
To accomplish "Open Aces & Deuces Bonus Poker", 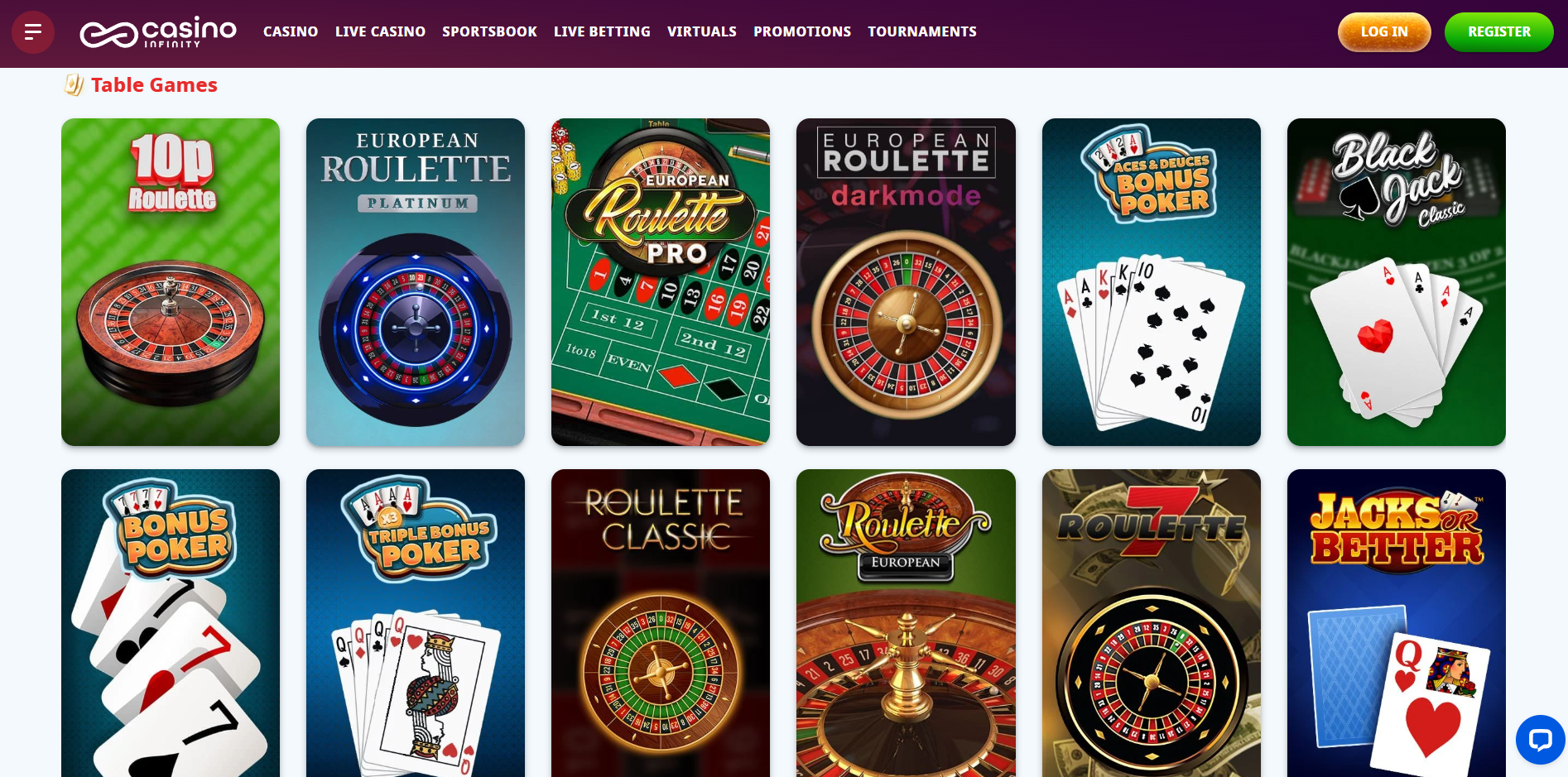I will click(x=1152, y=282).
